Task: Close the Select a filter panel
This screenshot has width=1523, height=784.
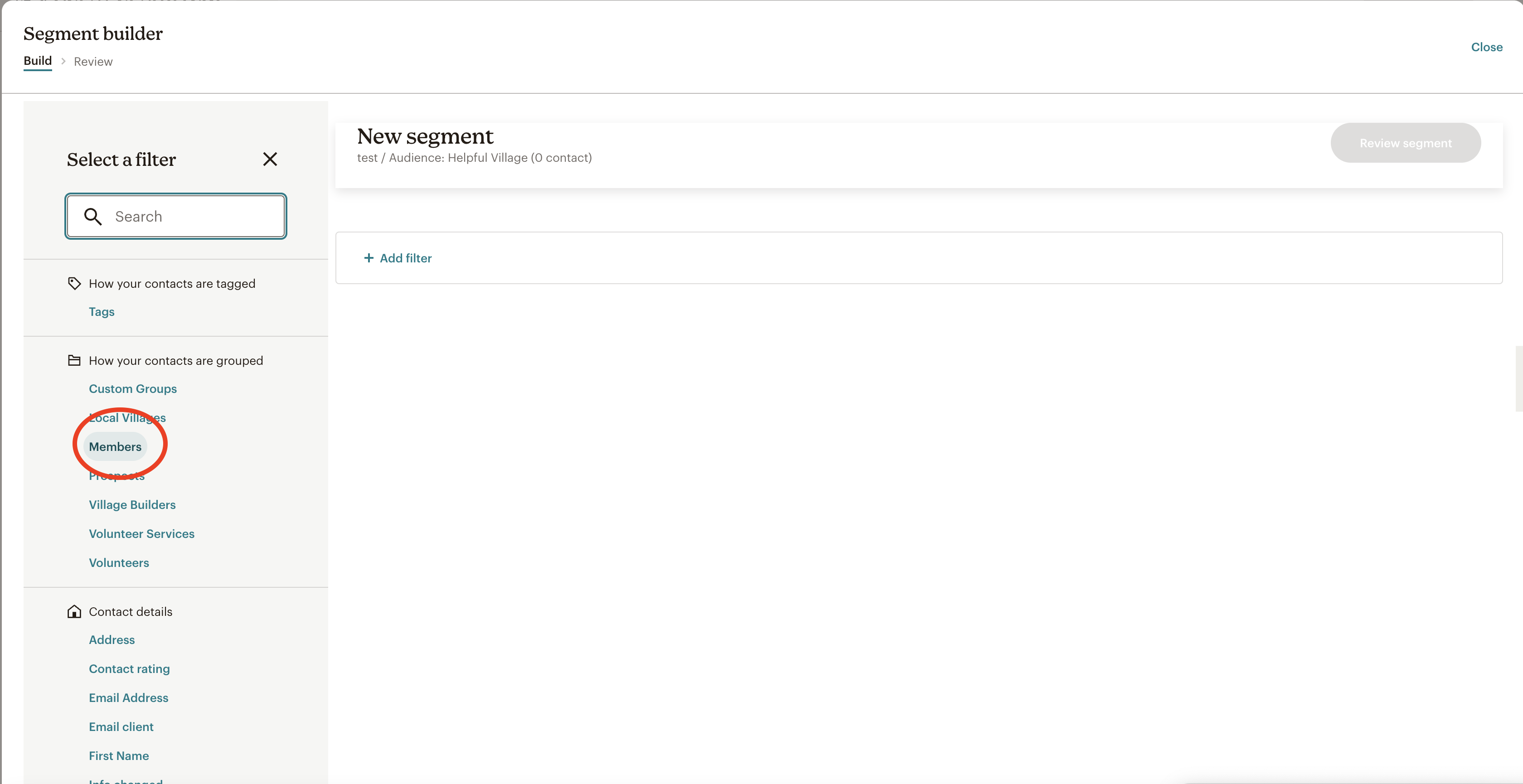Action: coord(270,159)
